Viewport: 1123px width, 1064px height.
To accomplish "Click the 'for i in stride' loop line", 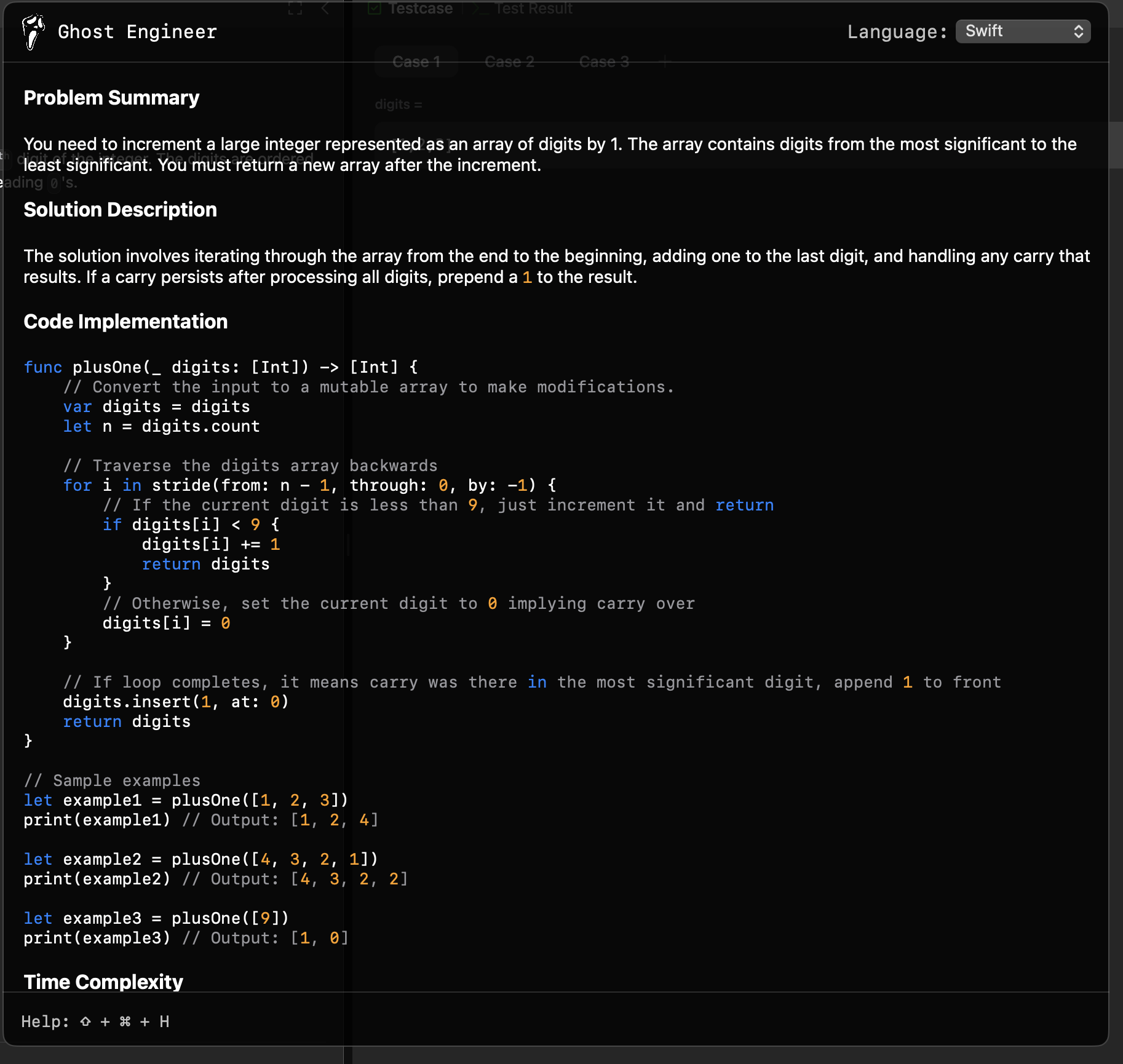I will tap(310, 485).
